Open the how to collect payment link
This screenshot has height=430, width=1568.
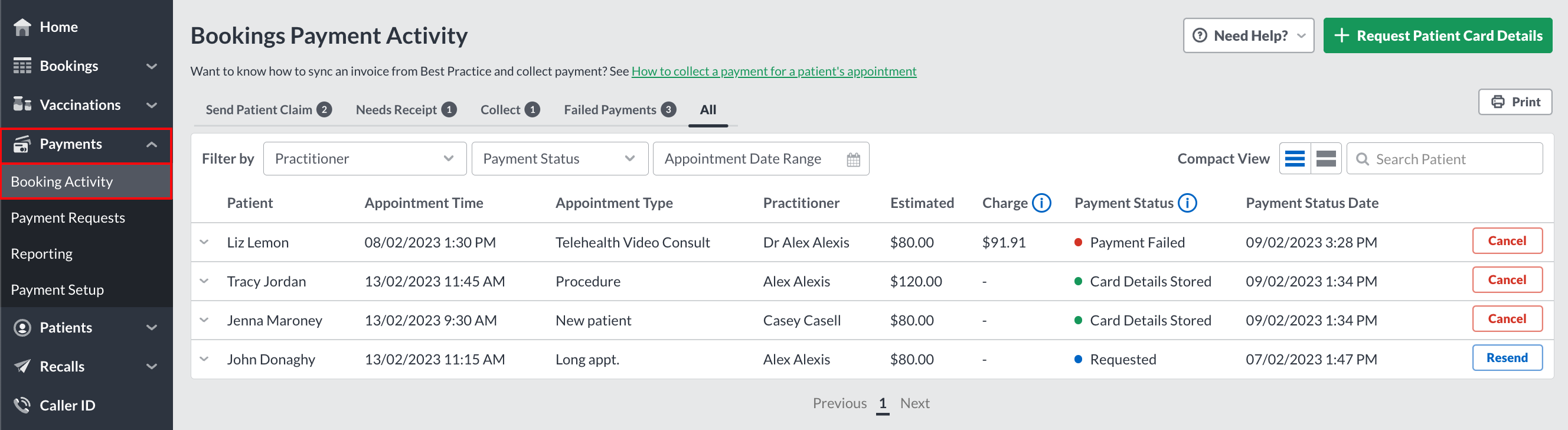coord(773,71)
